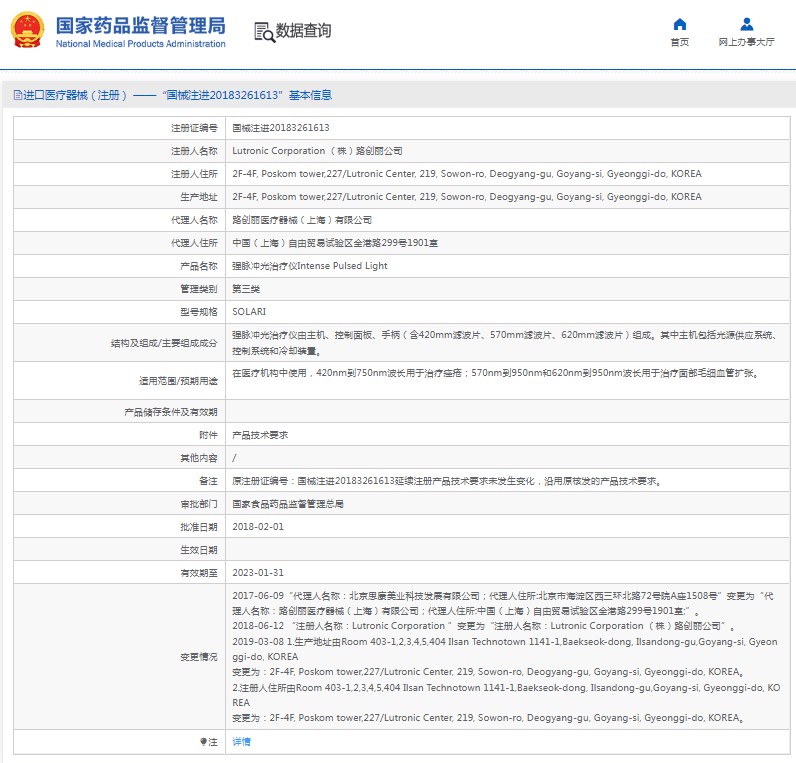Select approval date 2018-02-01
The width and height of the screenshot is (796, 763).
click(x=258, y=526)
